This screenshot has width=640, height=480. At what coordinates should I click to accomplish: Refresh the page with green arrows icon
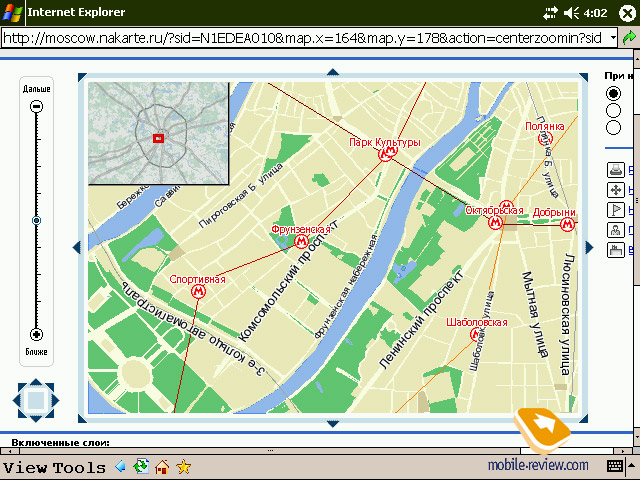tap(141, 466)
